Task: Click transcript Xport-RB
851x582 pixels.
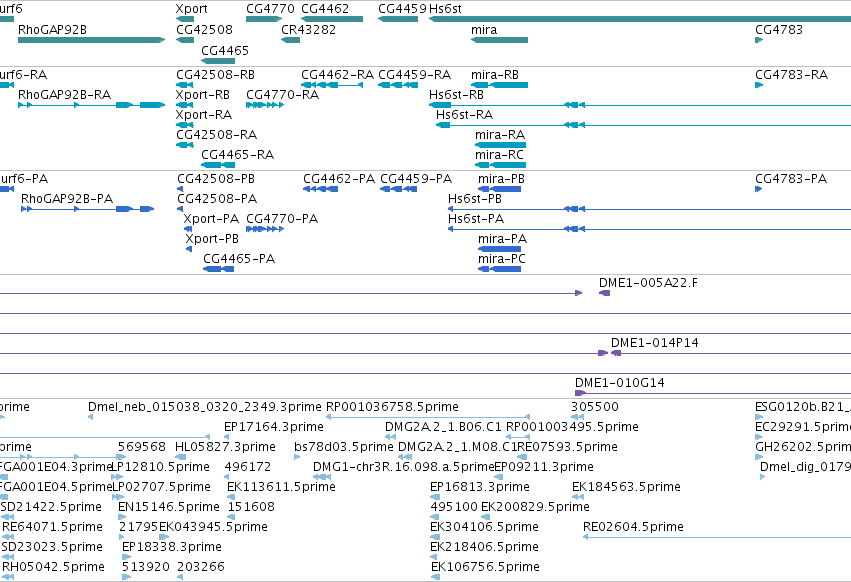Action: click(185, 105)
